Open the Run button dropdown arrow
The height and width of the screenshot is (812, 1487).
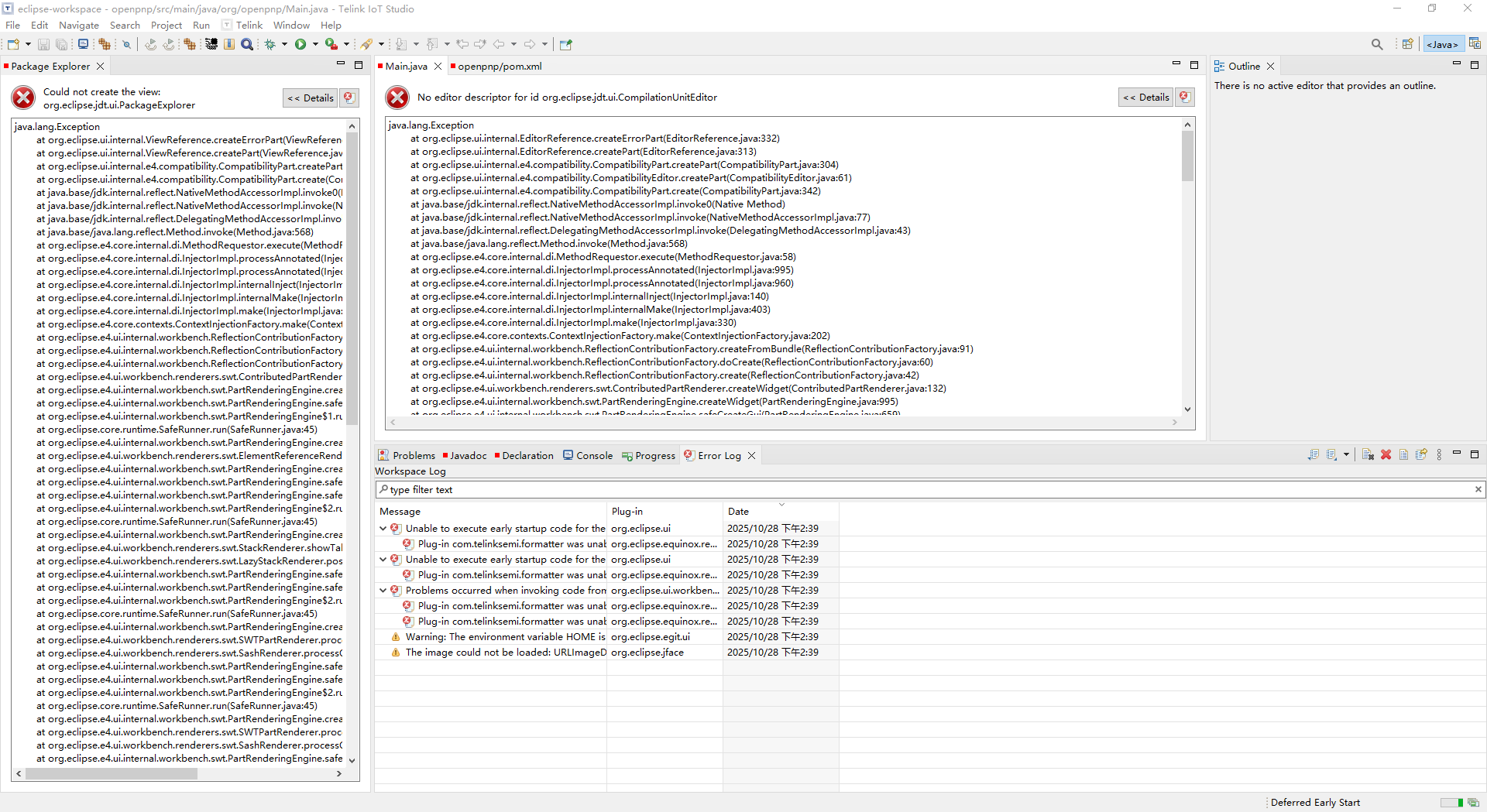coord(315,44)
